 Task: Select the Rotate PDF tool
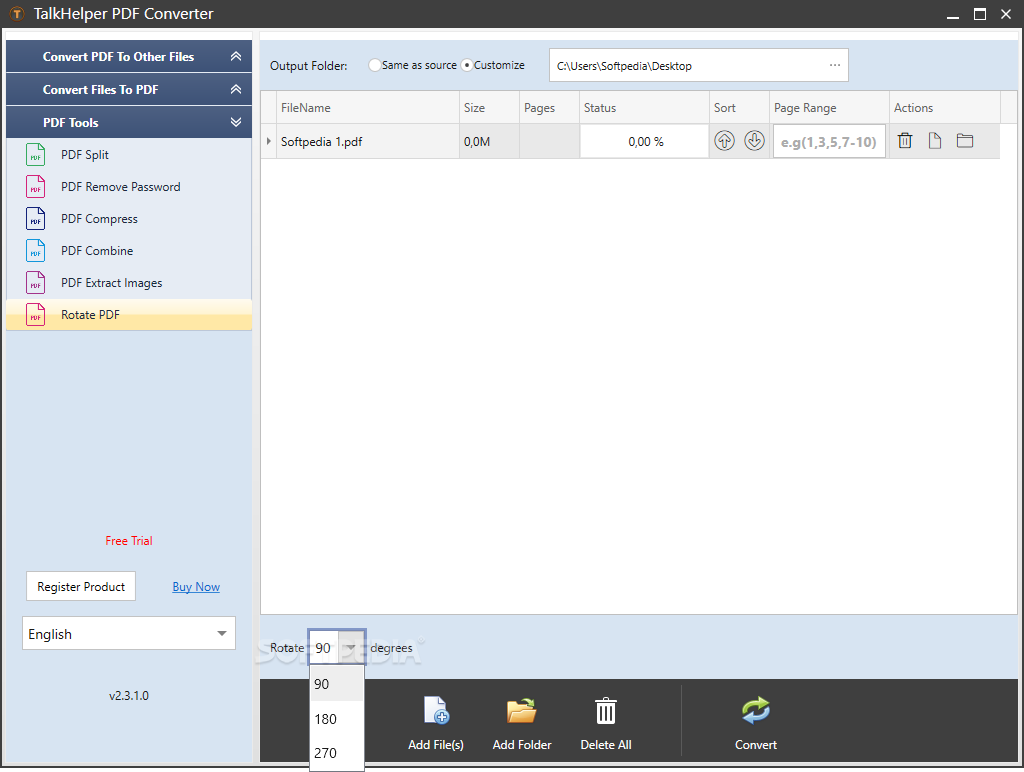pyautogui.click(x=129, y=315)
